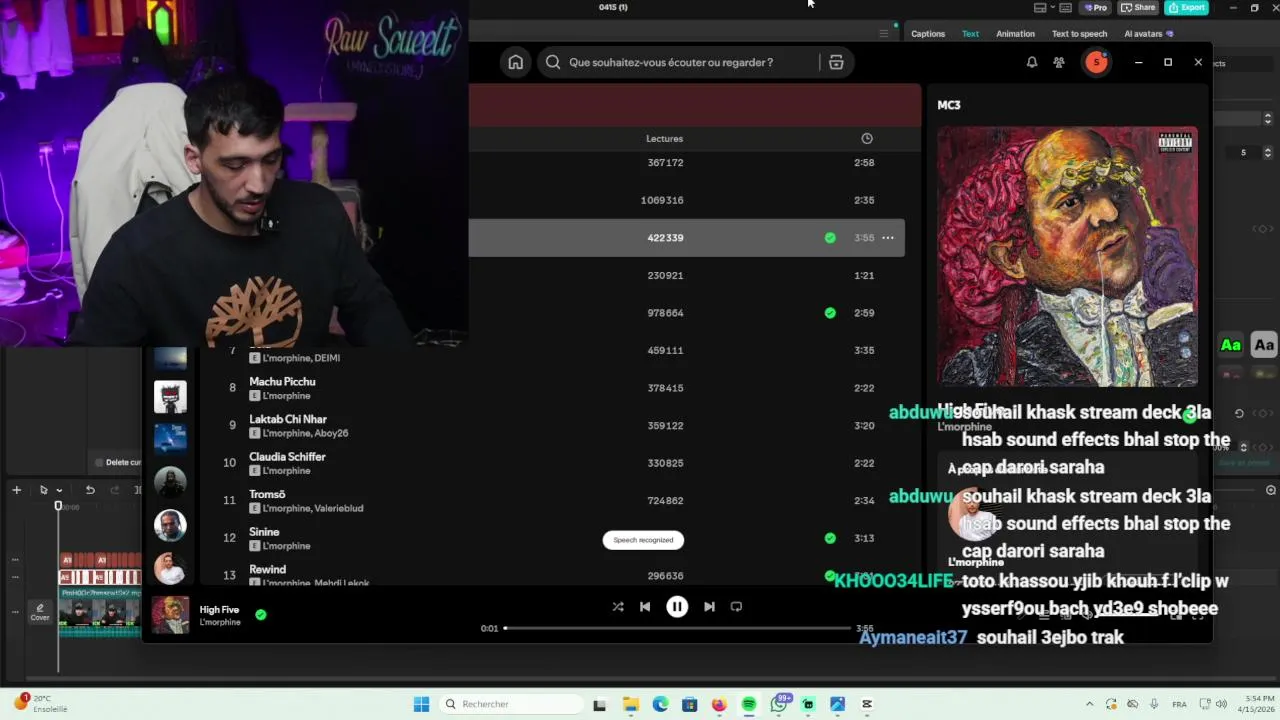Screen dimensions: 1280x720
Task: Open File Explorer from taskbar
Action: tap(631, 704)
